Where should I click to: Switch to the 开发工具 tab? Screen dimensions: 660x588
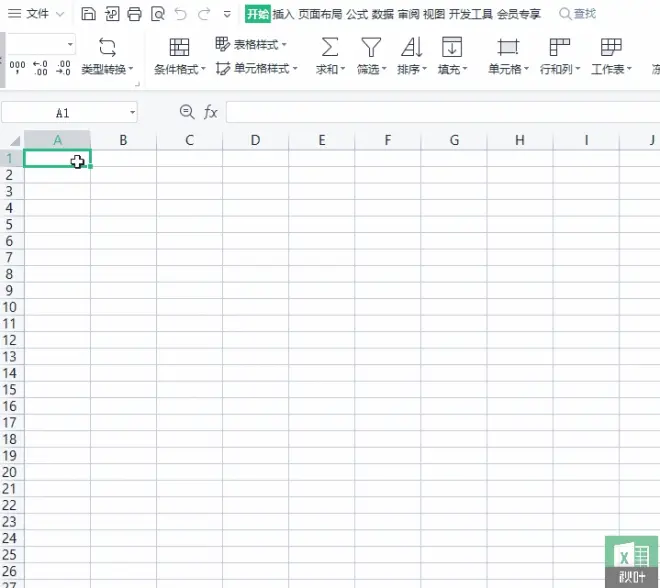click(471, 14)
